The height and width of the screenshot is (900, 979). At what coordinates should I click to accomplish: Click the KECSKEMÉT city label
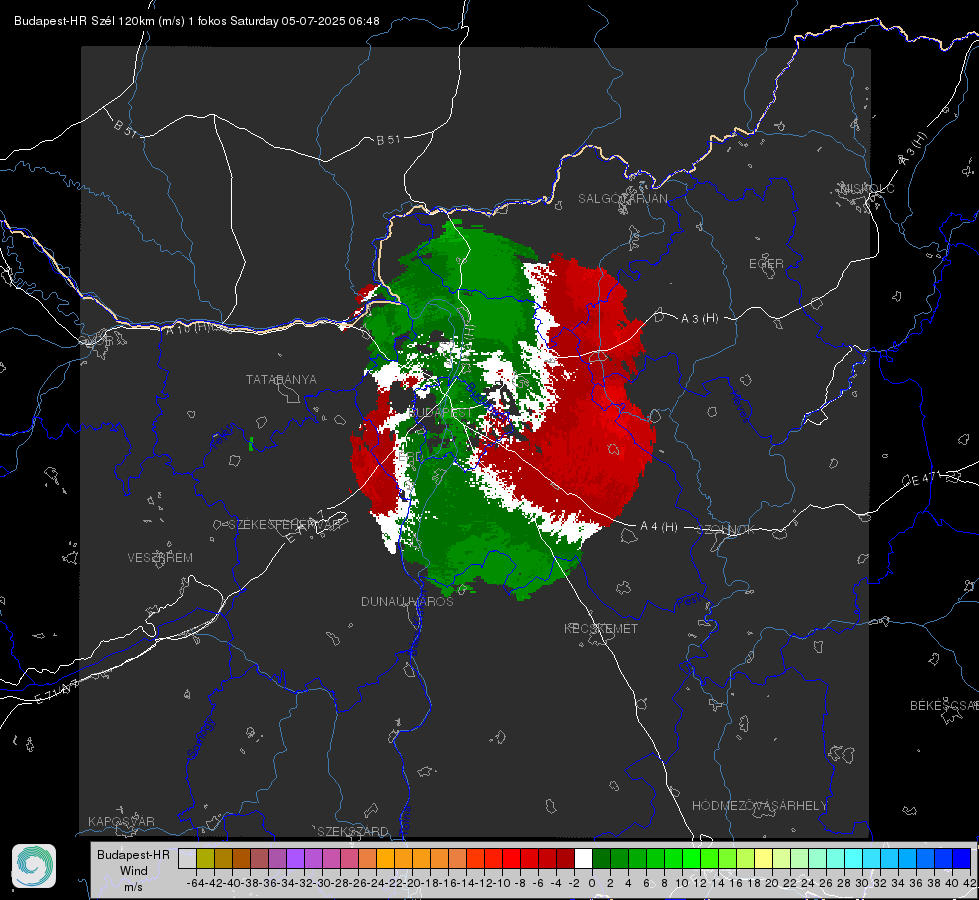tap(601, 628)
